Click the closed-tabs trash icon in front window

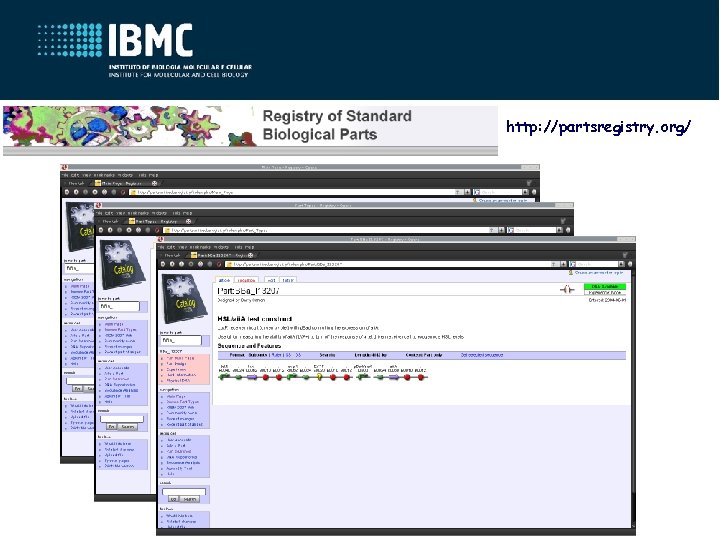pos(624,255)
